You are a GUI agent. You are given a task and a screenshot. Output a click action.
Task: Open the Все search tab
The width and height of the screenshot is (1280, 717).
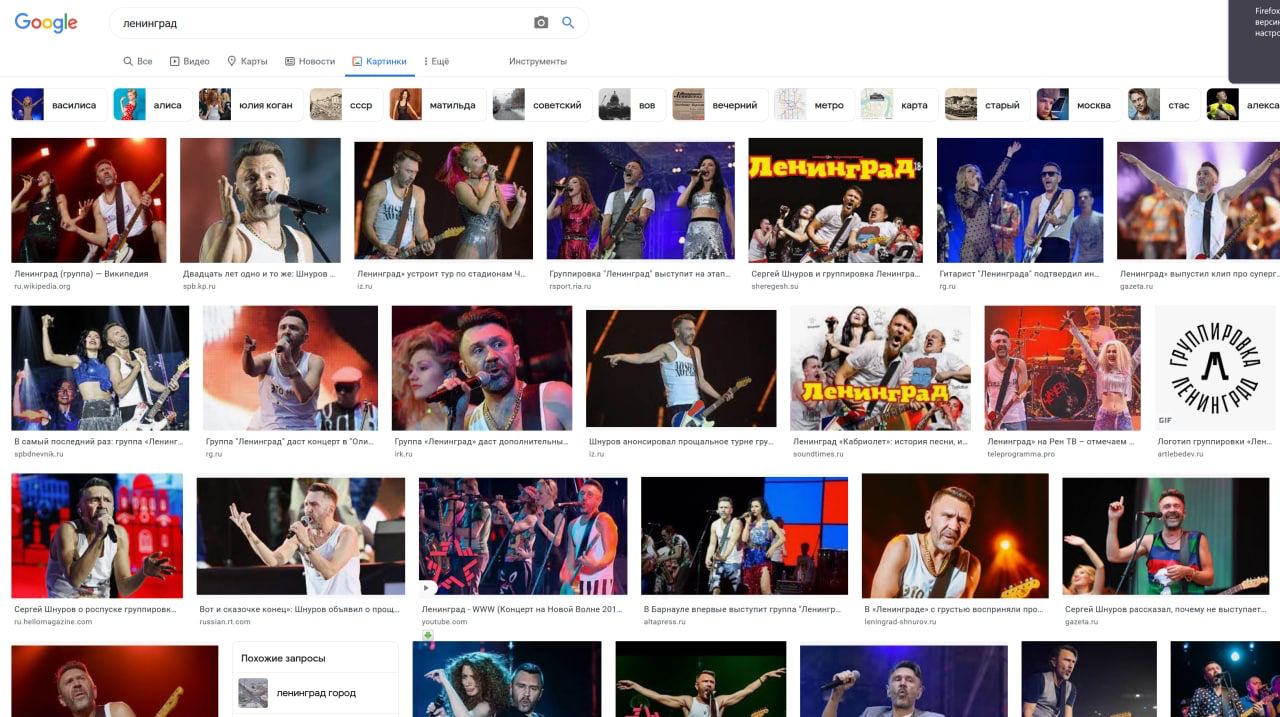tap(138, 61)
